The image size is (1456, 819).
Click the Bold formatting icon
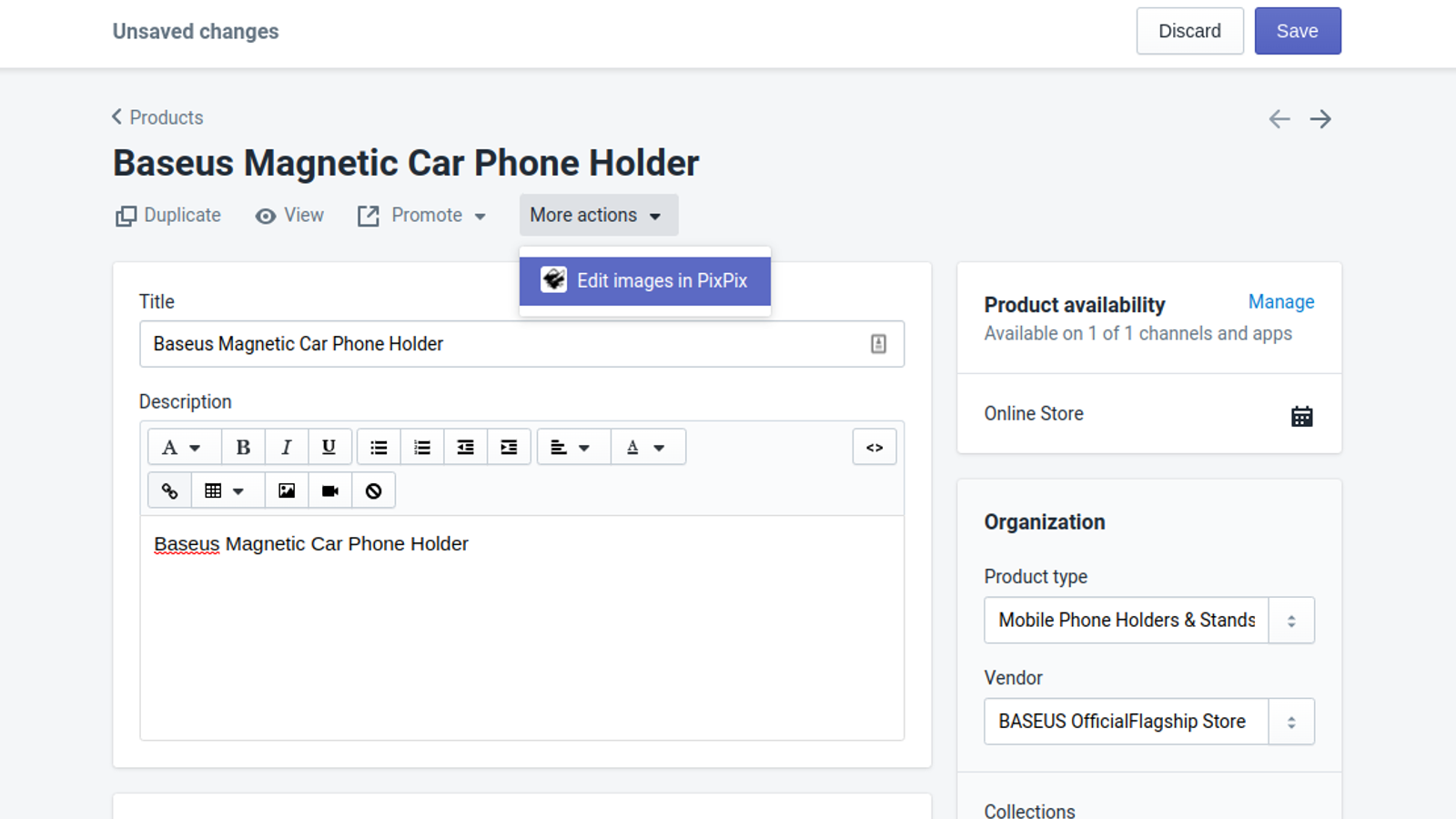pyautogui.click(x=243, y=447)
